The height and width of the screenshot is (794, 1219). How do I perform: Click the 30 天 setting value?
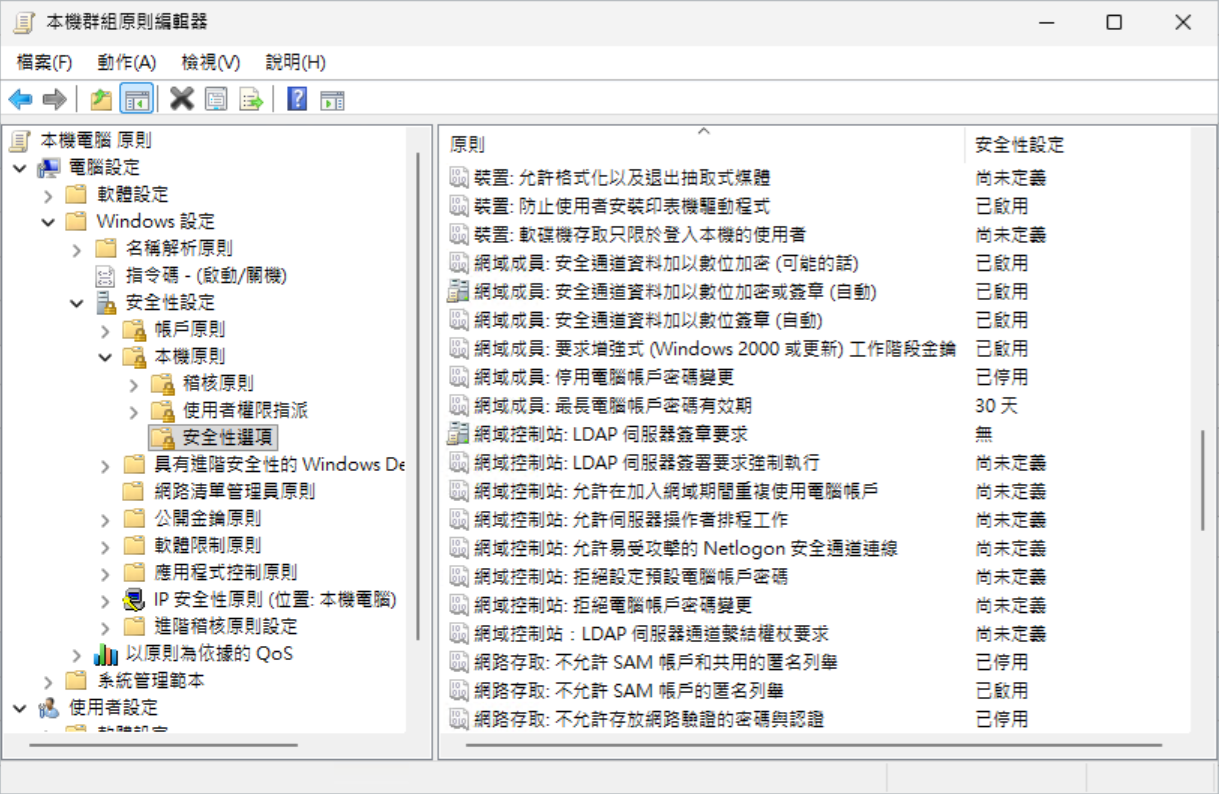[996, 406]
